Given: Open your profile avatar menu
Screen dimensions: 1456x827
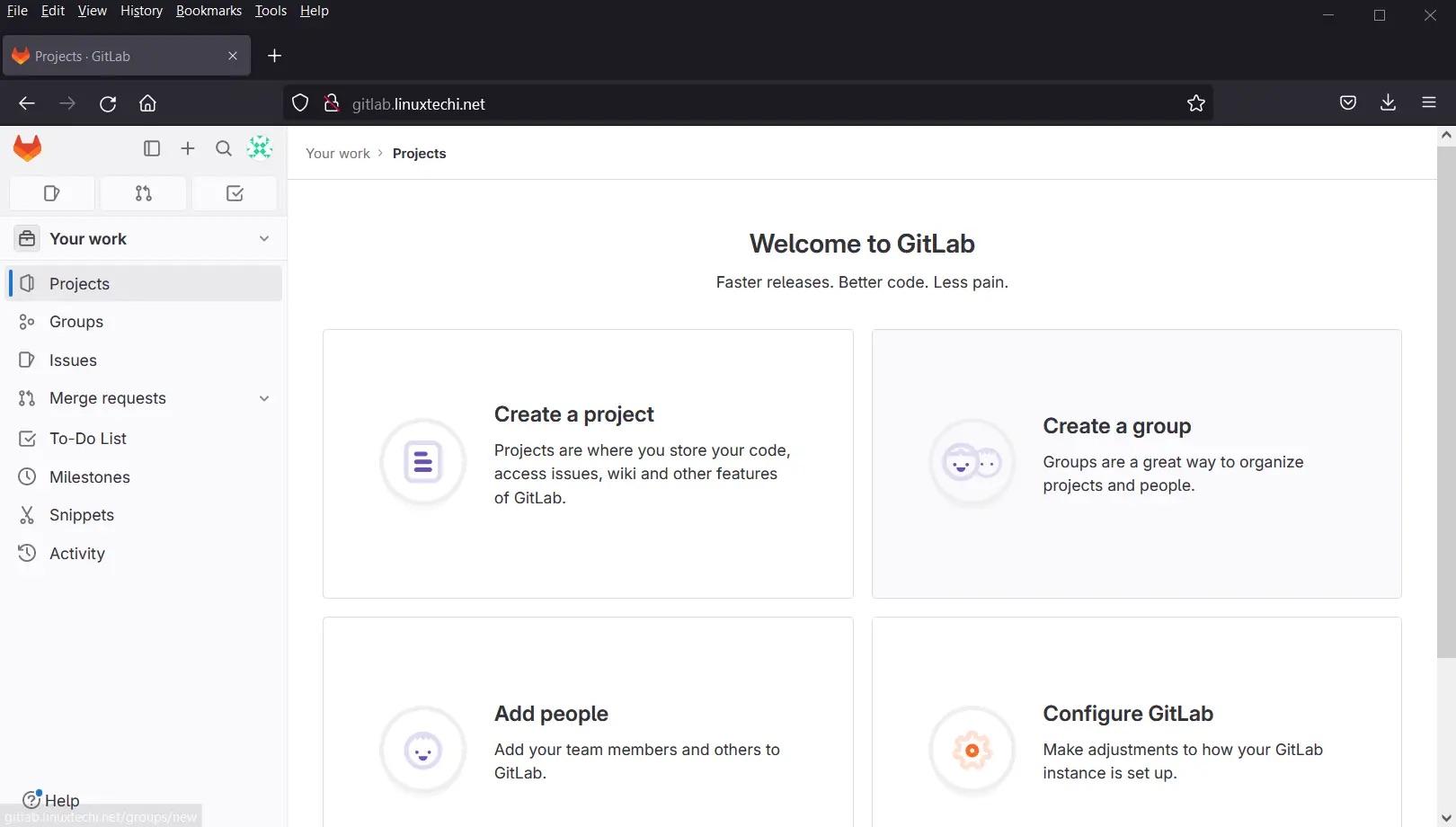Looking at the screenshot, I should pos(259,147).
